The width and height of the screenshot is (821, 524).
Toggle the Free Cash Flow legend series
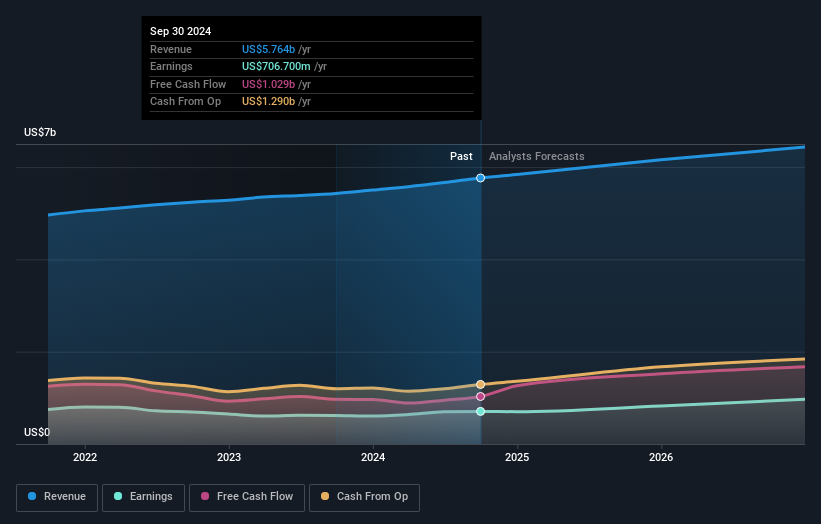(247, 497)
